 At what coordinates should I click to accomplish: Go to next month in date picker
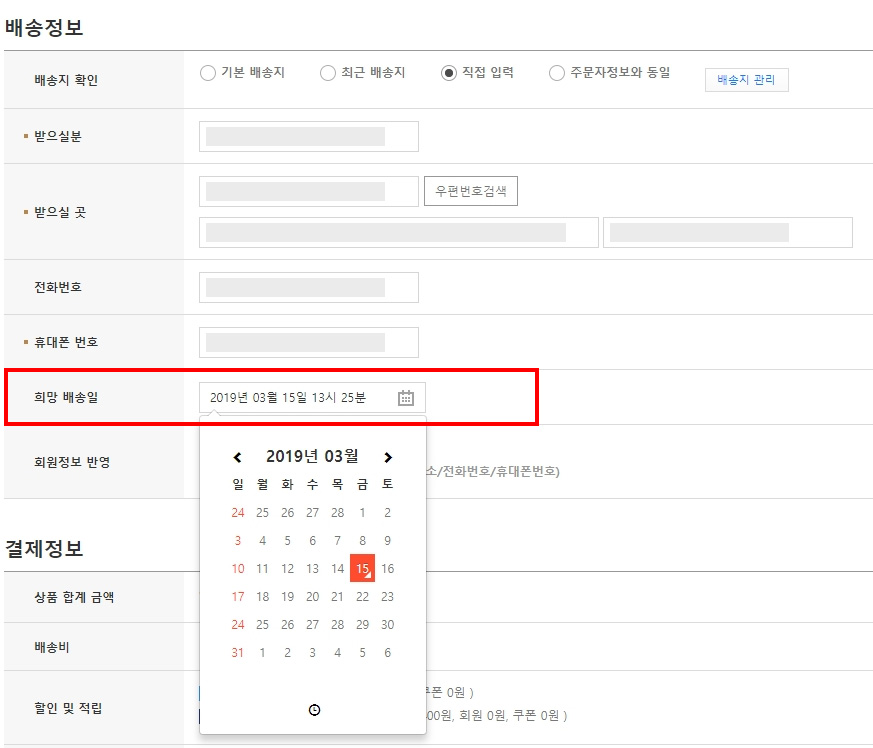pos(388,457)
